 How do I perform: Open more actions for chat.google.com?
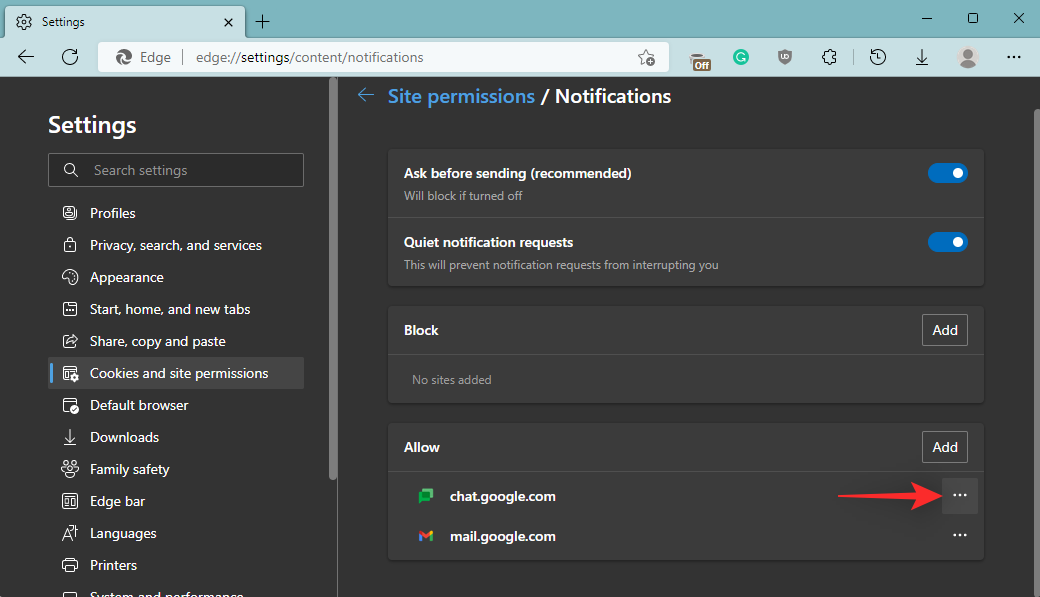click(x=960, y=496)
